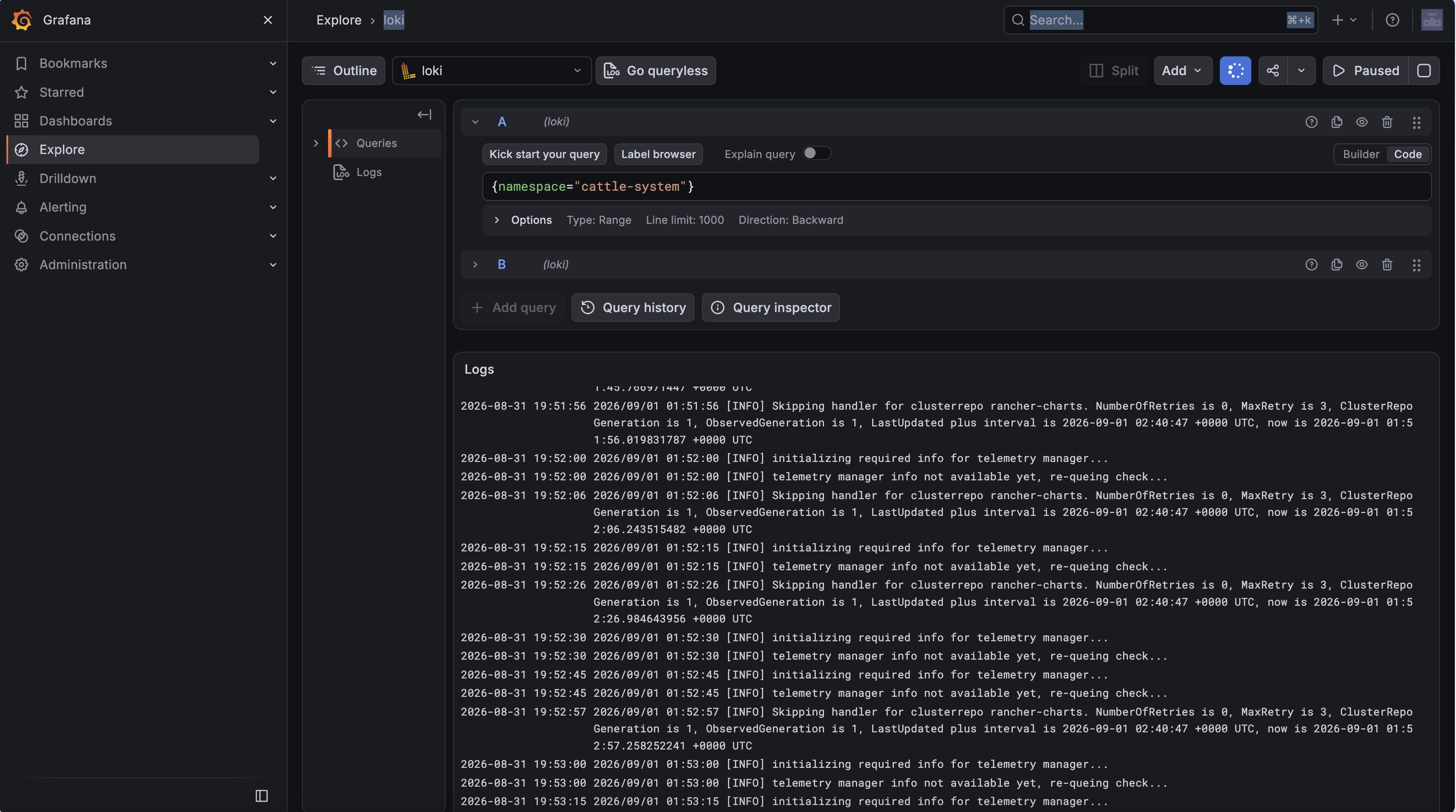Expand the Connections chevron

[x=273, y=236]
